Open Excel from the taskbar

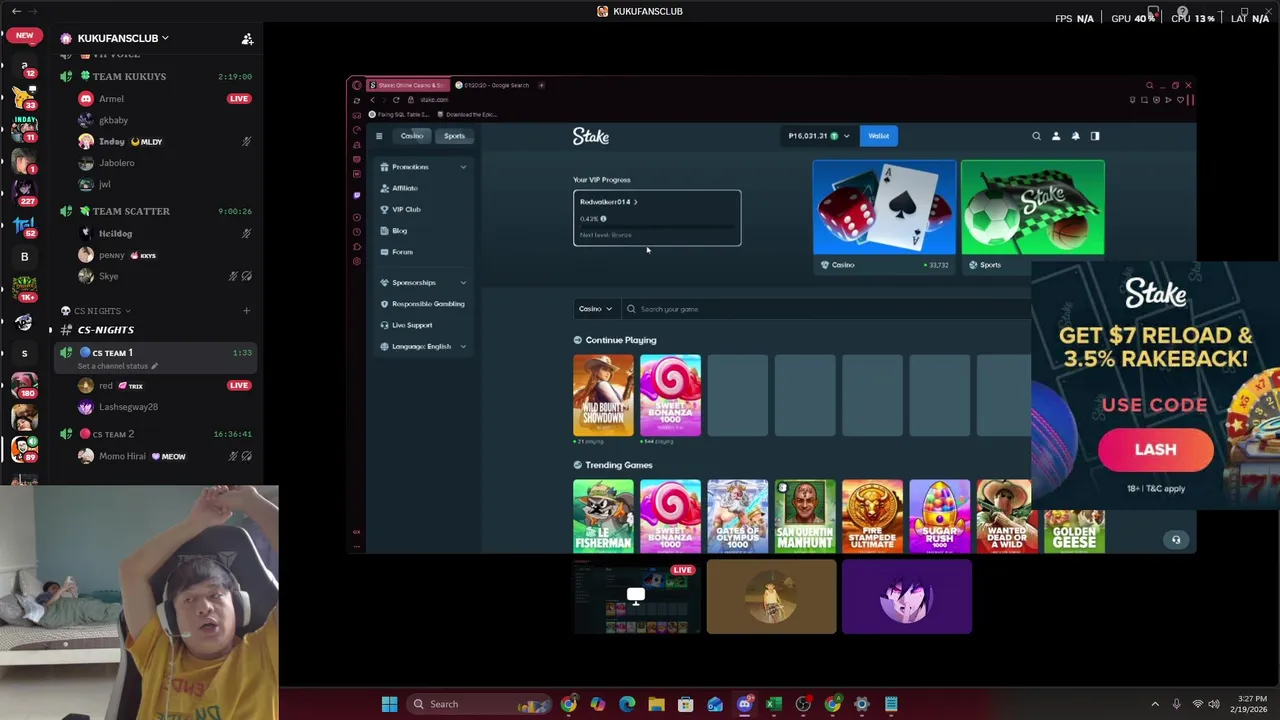tap(773, 704)
